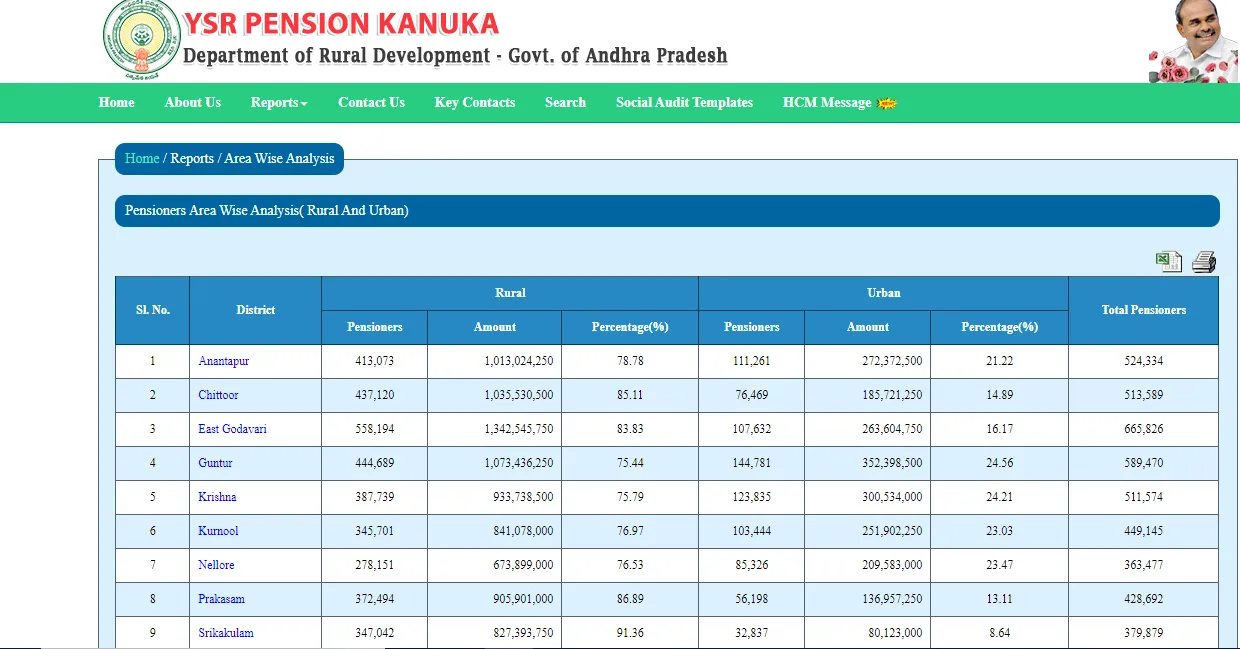Click the 'Pensioners Area Wise Analysis' panel title
Screen dimensions: 1240x649
coord(267,211)
